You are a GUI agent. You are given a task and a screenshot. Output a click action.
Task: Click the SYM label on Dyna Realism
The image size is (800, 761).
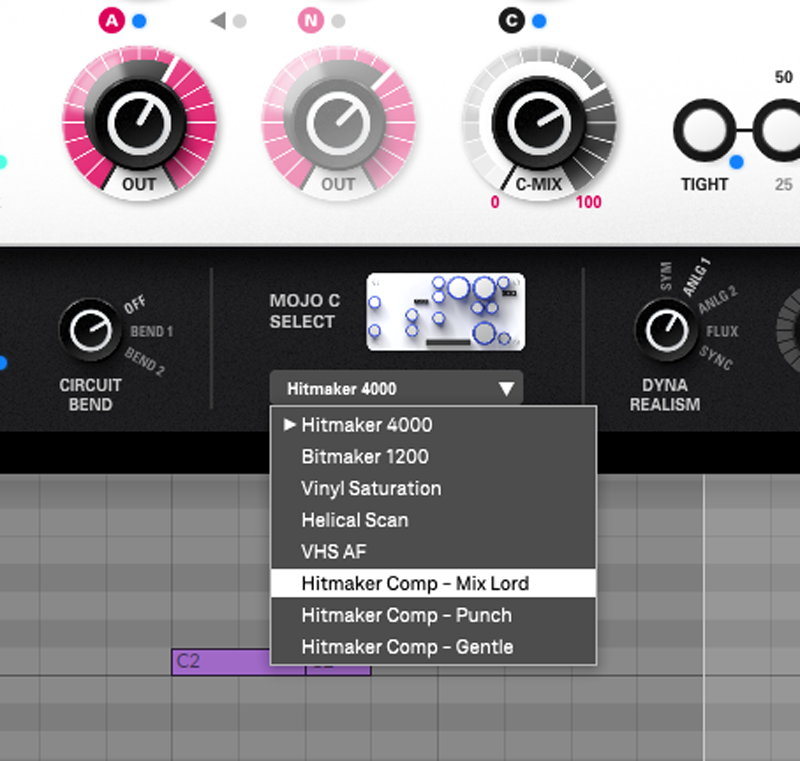(x=666, y=276)
